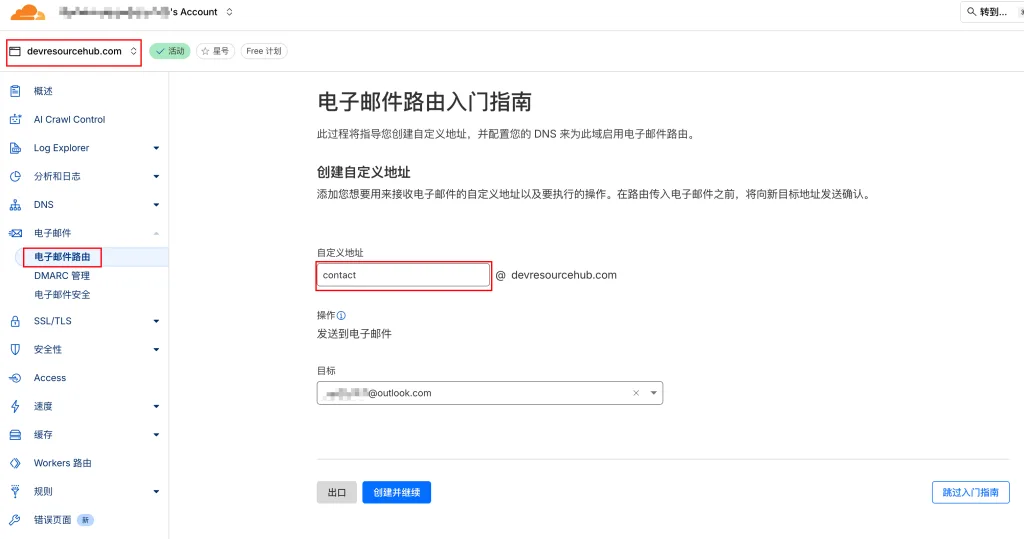Expand the 安全性 section arrow
The image size is (1024, 539).
coord(156,350)
